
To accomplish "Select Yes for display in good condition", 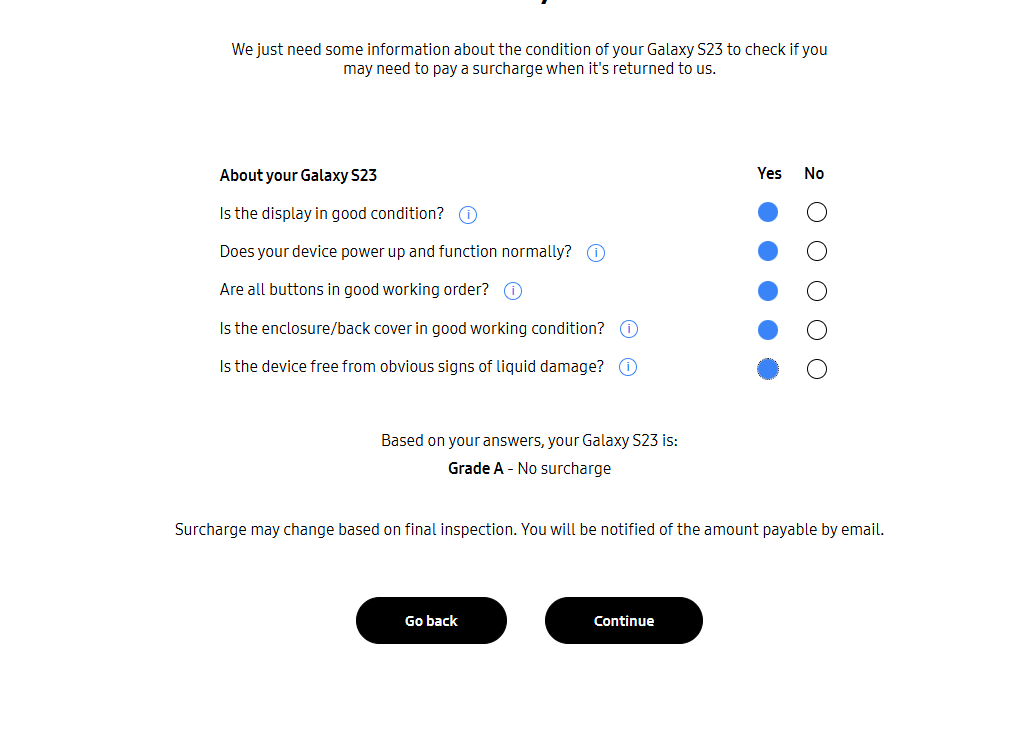I will point(768,212).
